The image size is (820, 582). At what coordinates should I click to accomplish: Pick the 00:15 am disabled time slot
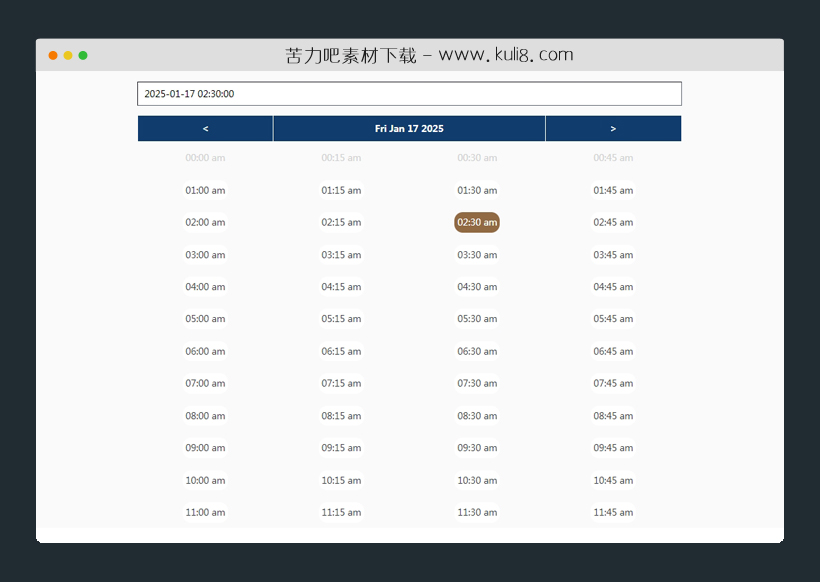341,158
